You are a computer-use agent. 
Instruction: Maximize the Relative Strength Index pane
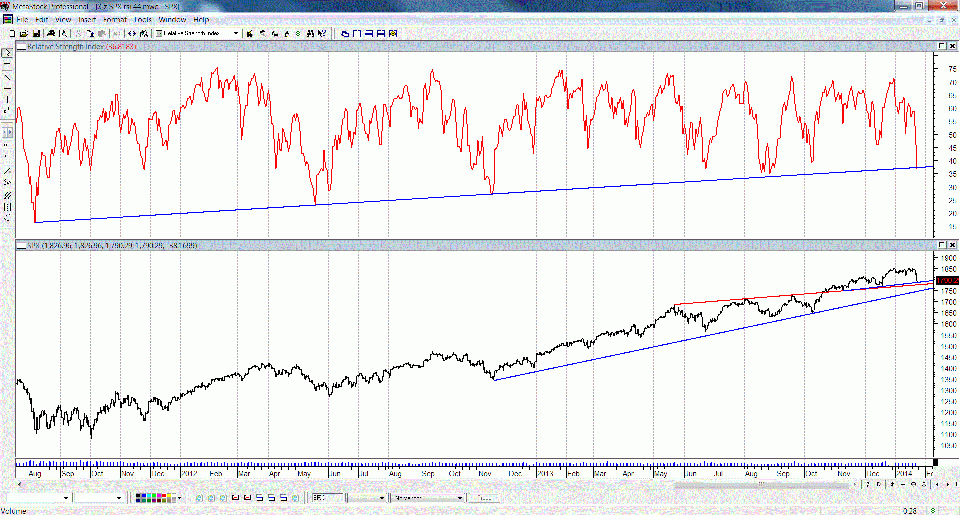click(x=942, y=47)
